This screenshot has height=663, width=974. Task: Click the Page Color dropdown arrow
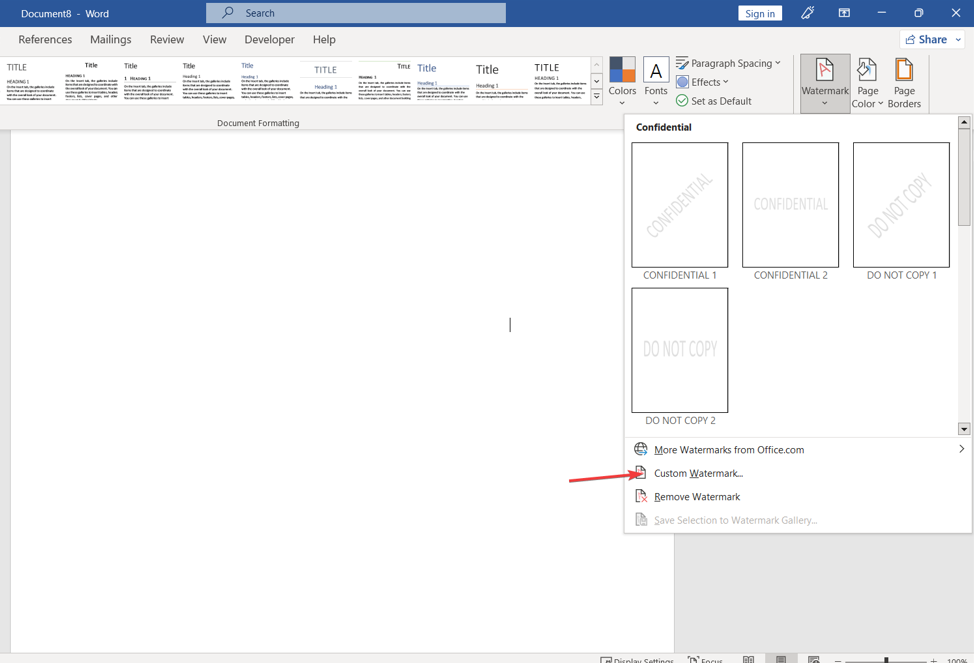point(881,104)
